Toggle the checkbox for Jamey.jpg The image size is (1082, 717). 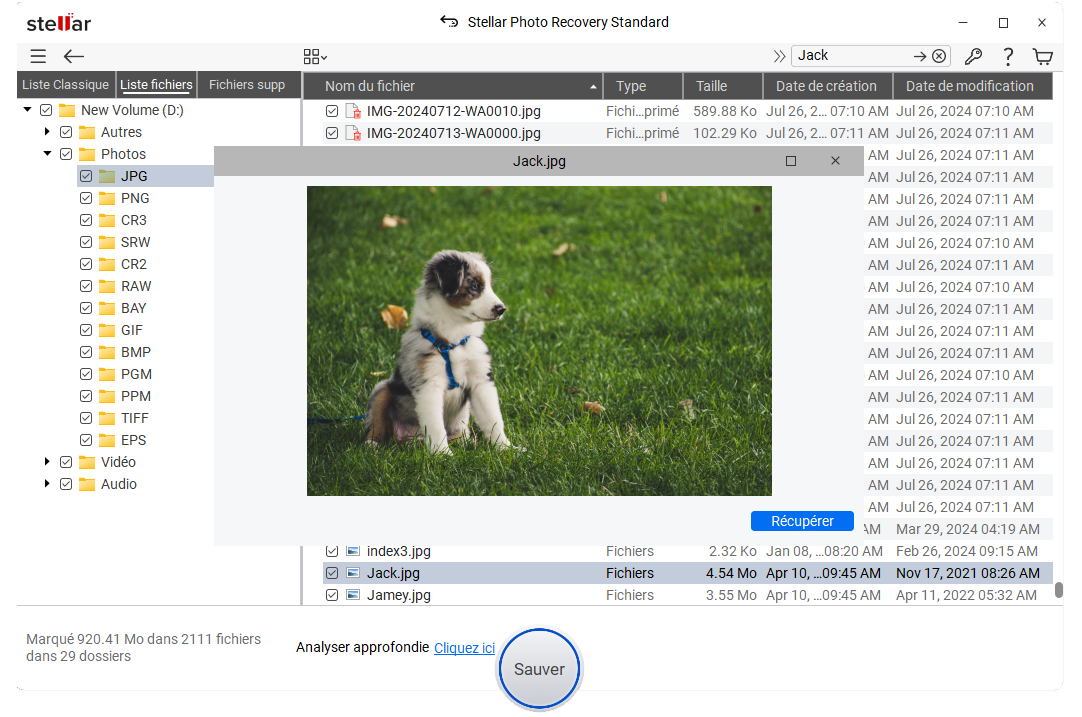[x=332, y=595]
